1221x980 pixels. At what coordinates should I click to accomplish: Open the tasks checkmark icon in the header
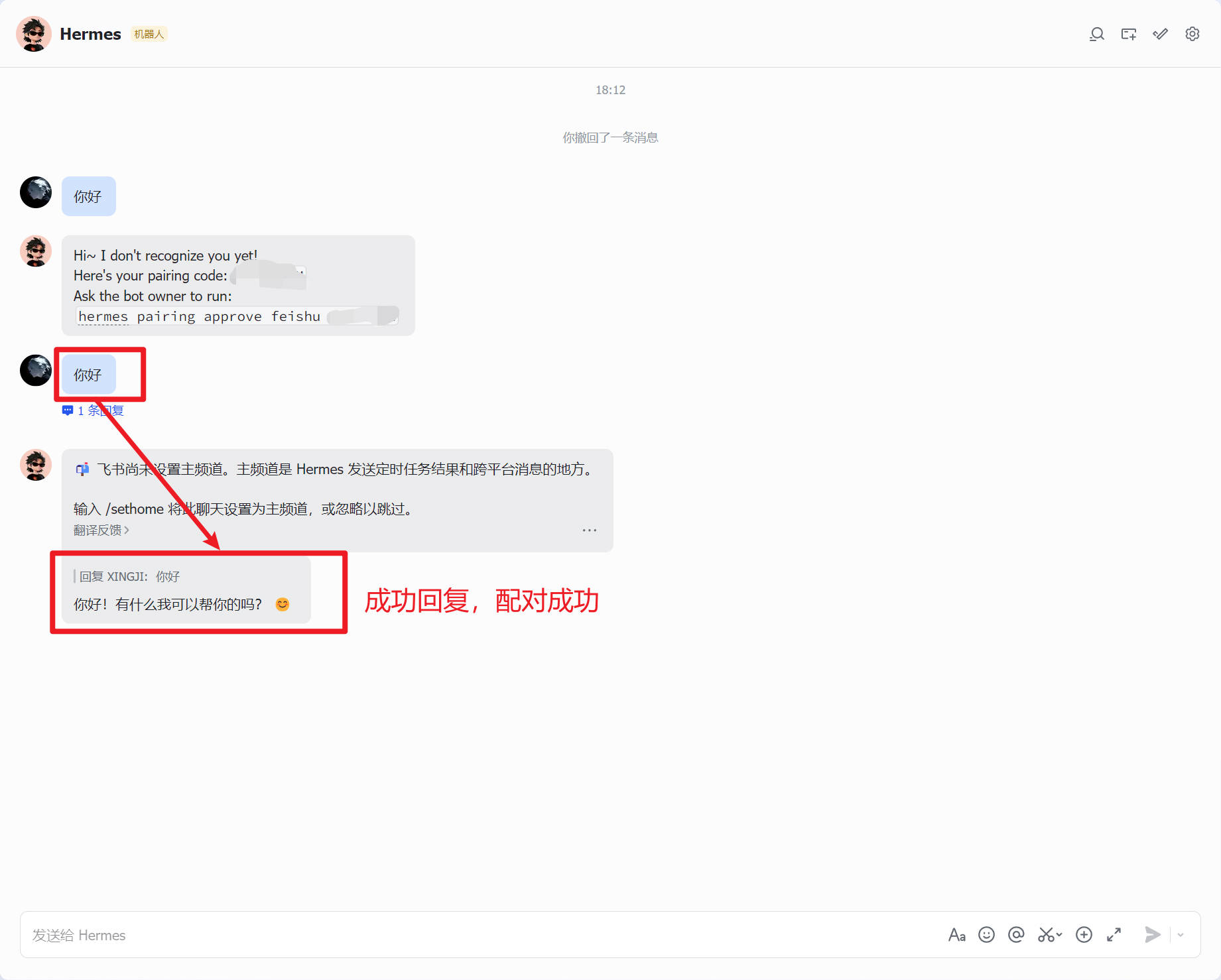[1161, 34]
